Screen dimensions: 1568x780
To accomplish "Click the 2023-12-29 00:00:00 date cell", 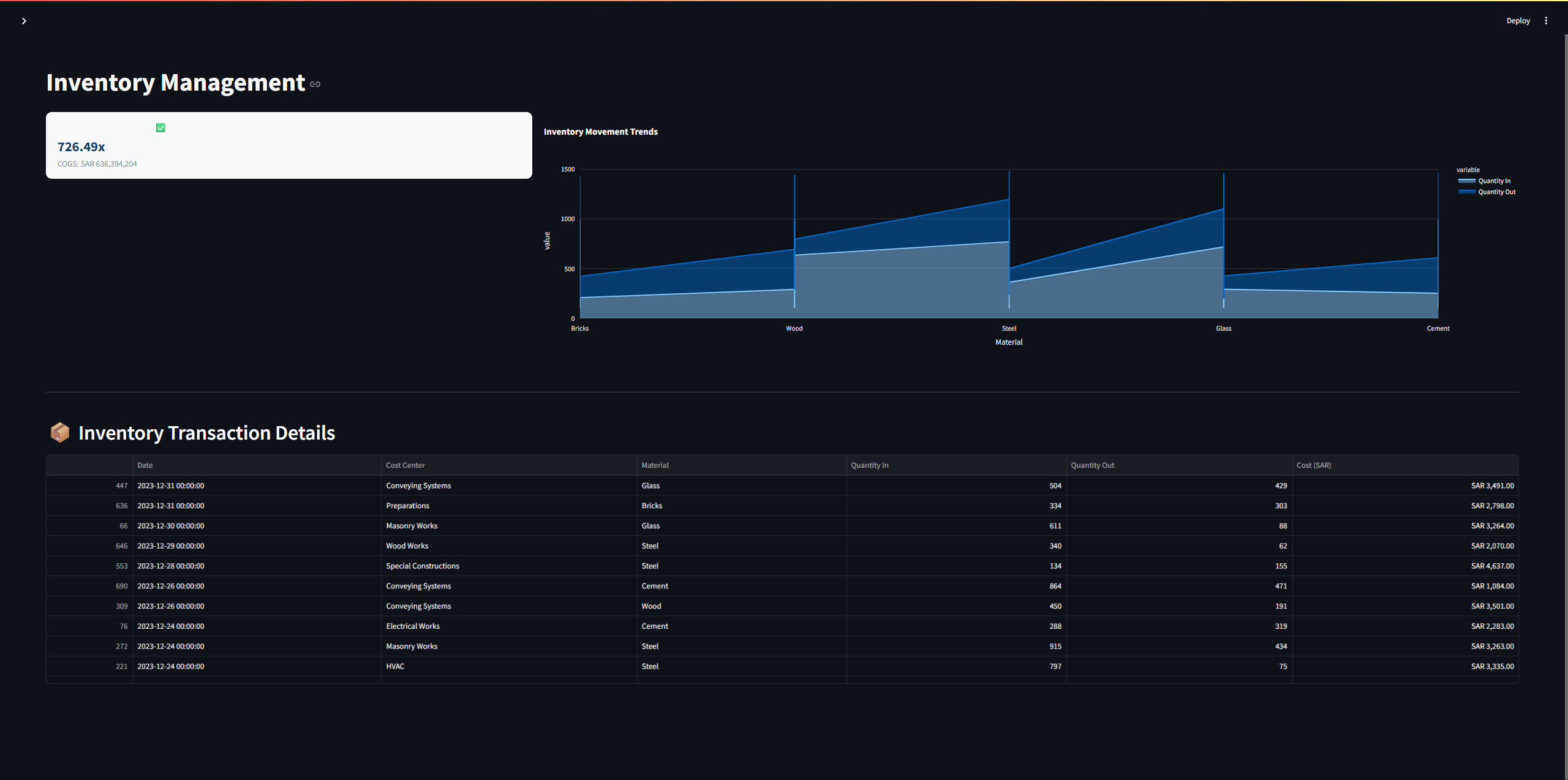I will [257, 546].
